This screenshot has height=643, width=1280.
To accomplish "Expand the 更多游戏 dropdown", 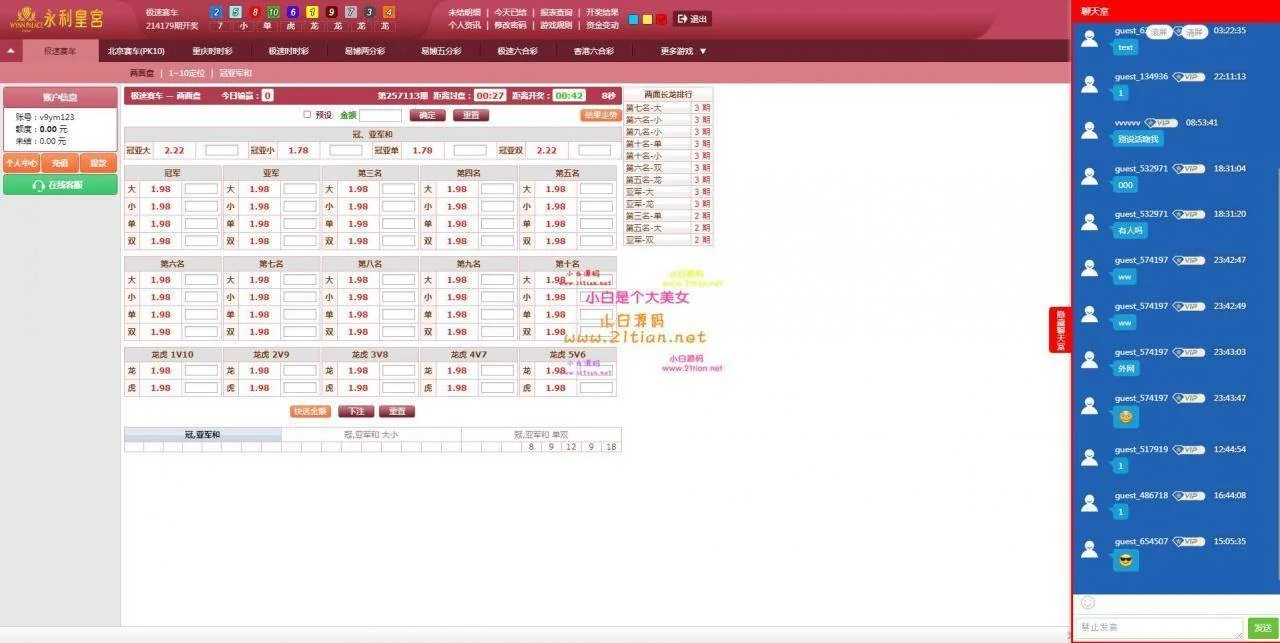I will tap(684, 51).
